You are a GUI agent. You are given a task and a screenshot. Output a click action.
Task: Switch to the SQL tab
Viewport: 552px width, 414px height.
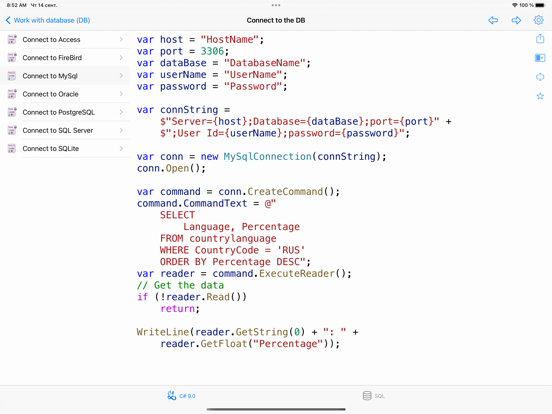[374, 396]
